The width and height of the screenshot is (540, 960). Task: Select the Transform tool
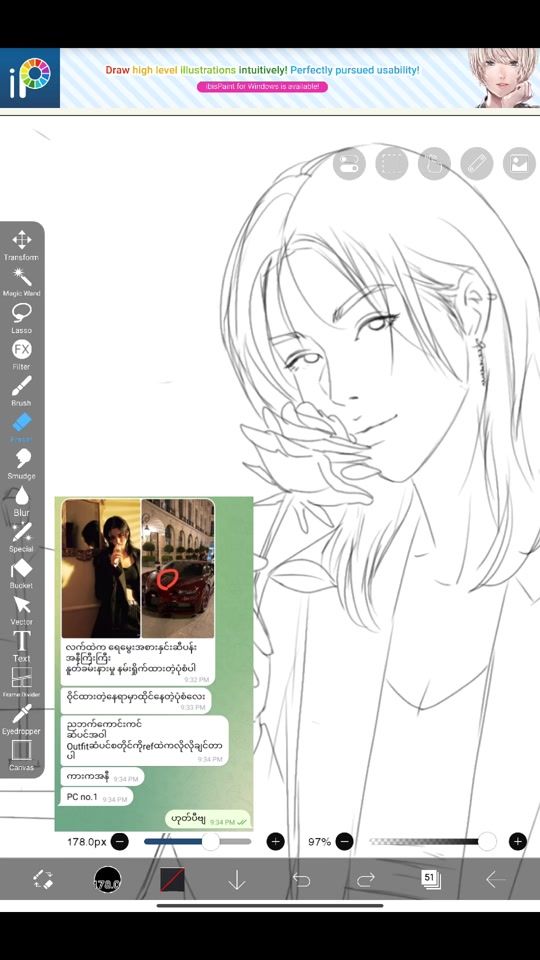click(21, 245)
